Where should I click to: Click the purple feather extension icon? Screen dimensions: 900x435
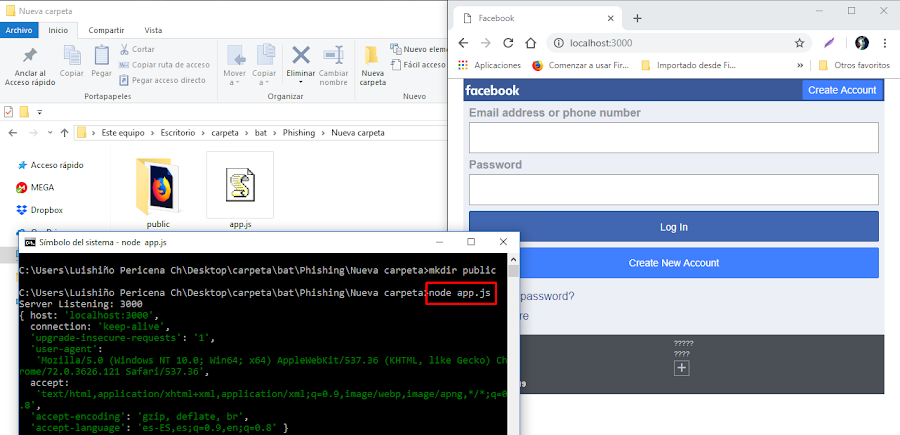tap(829, 43)
